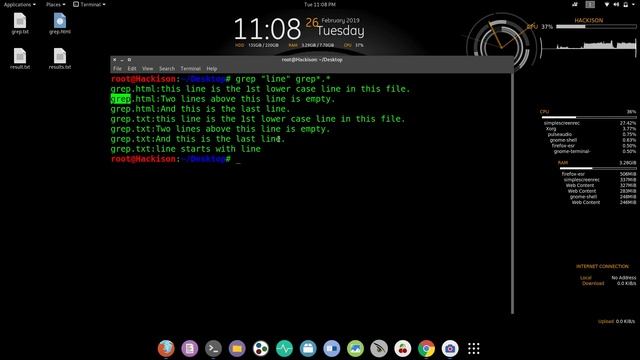Open the screenshot camera dock icon
Viewport: 640px width, 360px height.
450,349
